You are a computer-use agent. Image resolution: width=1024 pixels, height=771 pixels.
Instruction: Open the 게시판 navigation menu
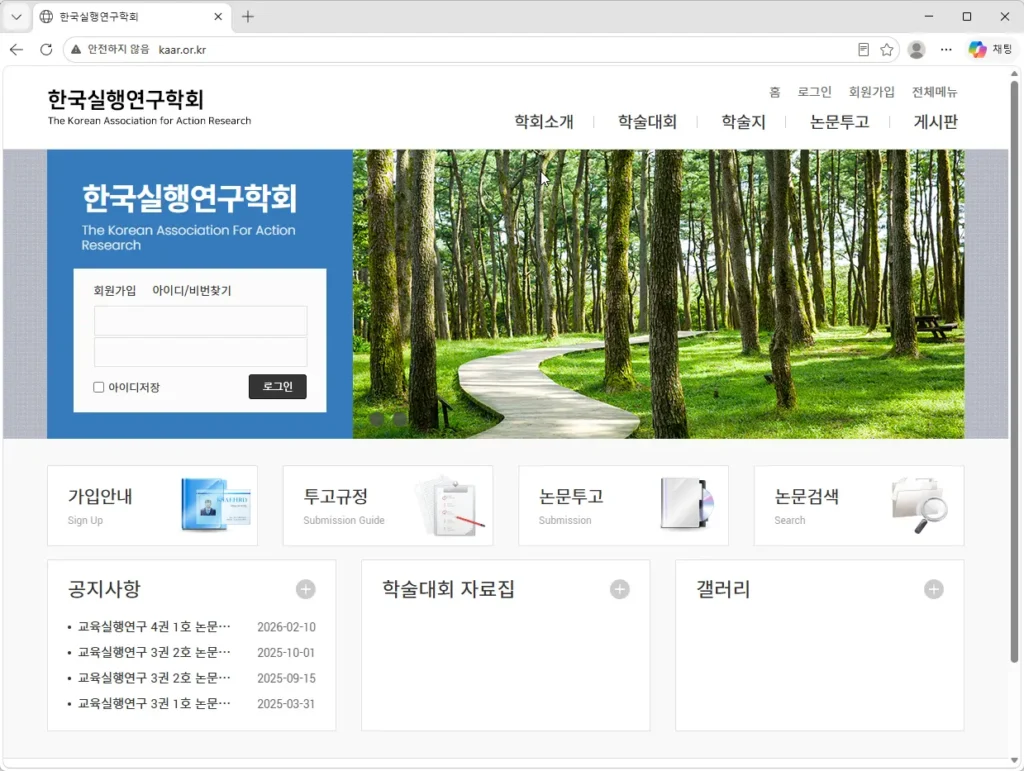point(936,122)
